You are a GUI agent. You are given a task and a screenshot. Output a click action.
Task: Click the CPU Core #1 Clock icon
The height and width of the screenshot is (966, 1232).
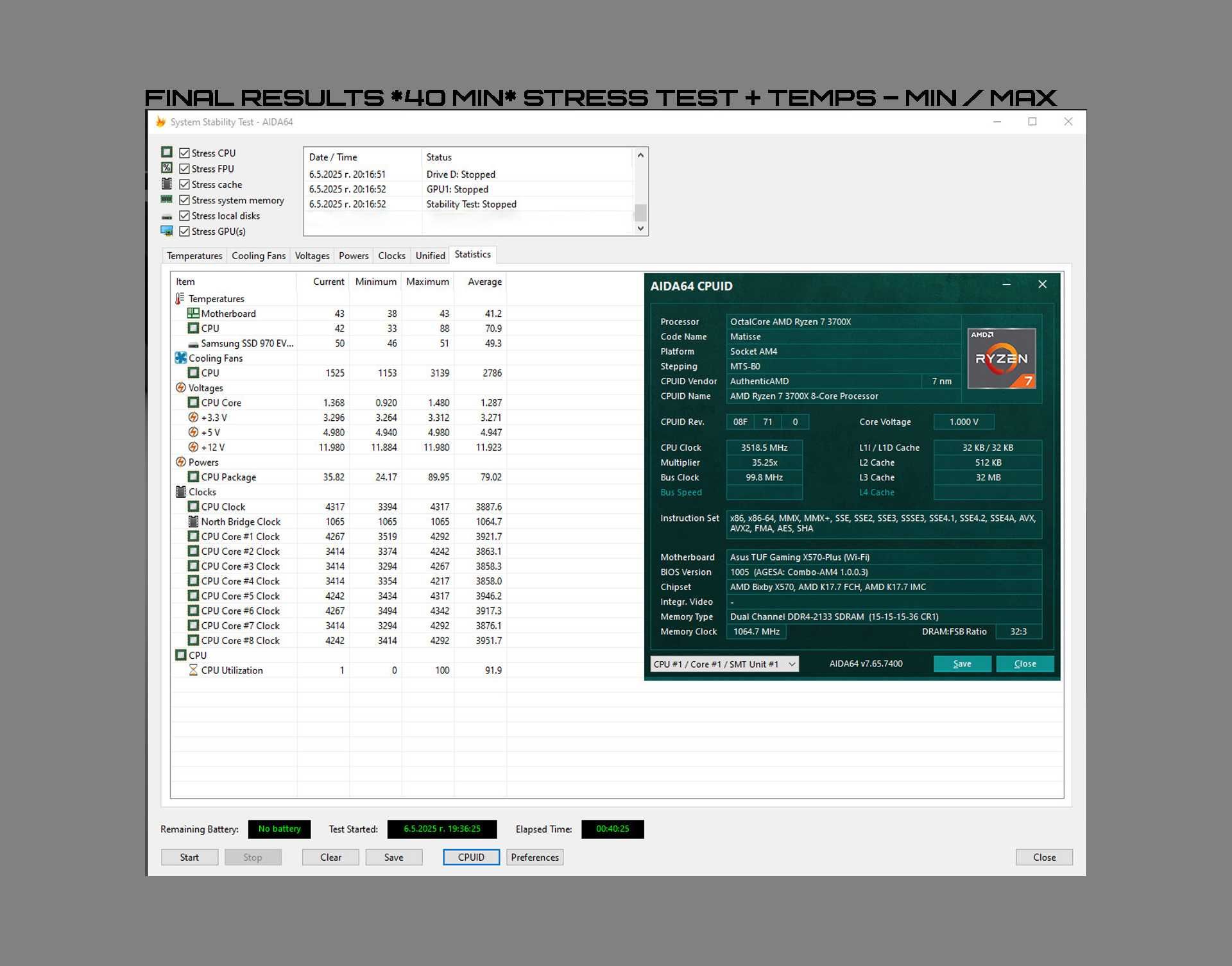click(193, 536)
